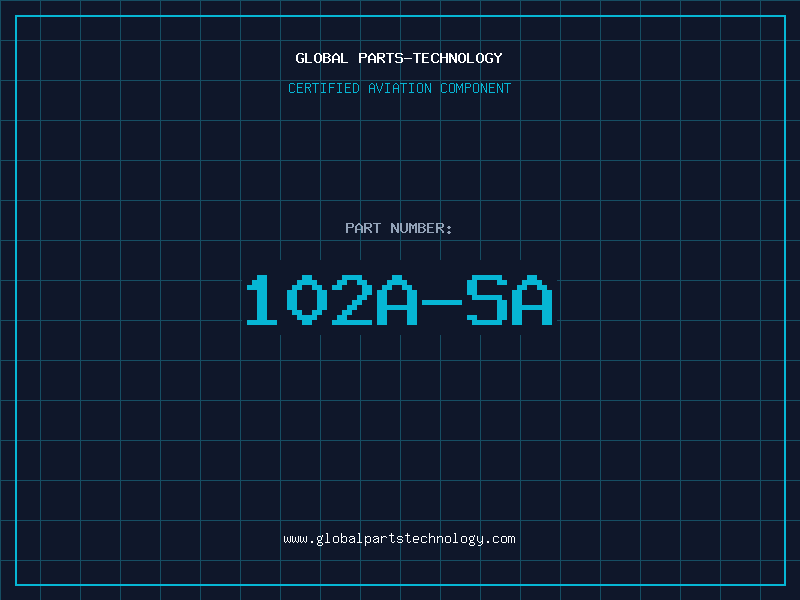Open the www.globalpartstechnology.com link
800x600 pixels.
[x=399, y=539]
